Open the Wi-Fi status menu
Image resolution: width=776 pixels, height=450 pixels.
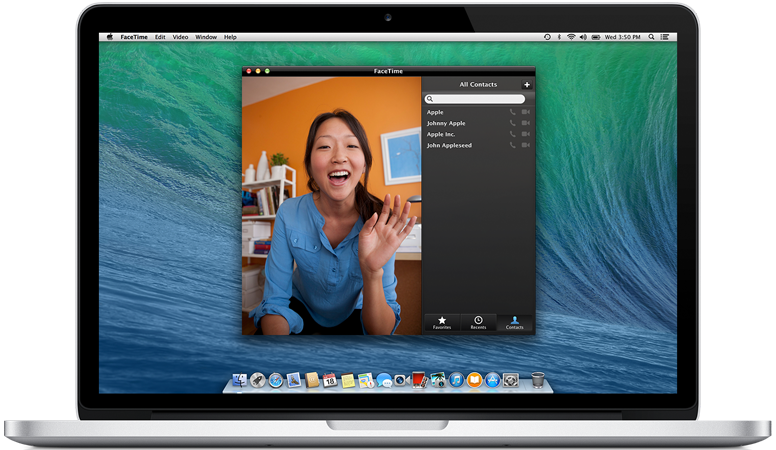coord(571,37)
